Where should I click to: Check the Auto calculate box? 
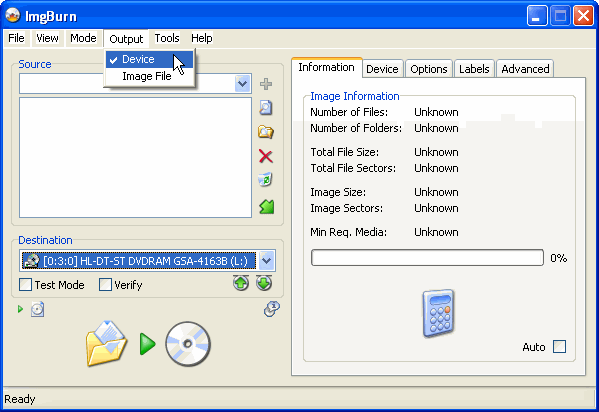pos(560,347)
